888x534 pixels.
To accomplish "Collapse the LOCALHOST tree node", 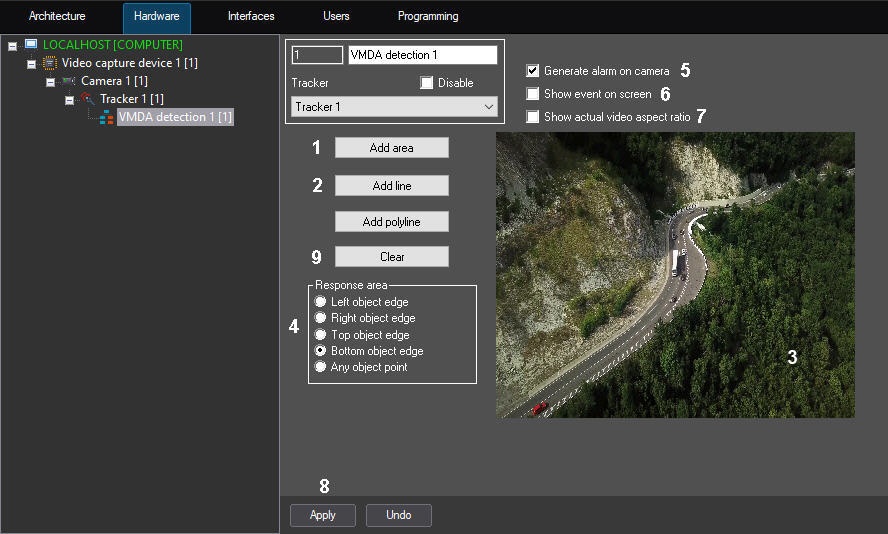I will point(13,46).
